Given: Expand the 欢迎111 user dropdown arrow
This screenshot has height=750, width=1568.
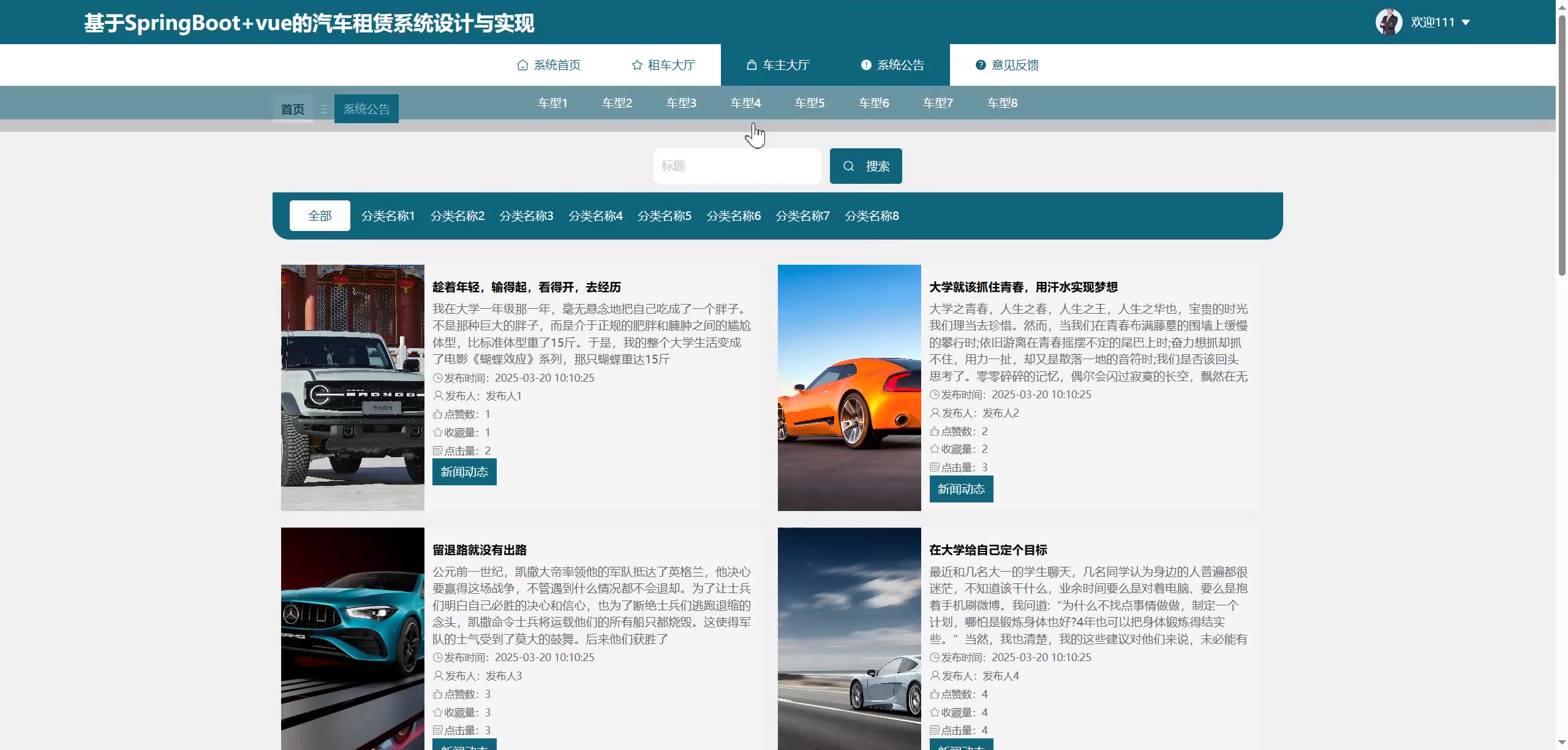Looking at the screenshot, I should (x=1466, y=23).
